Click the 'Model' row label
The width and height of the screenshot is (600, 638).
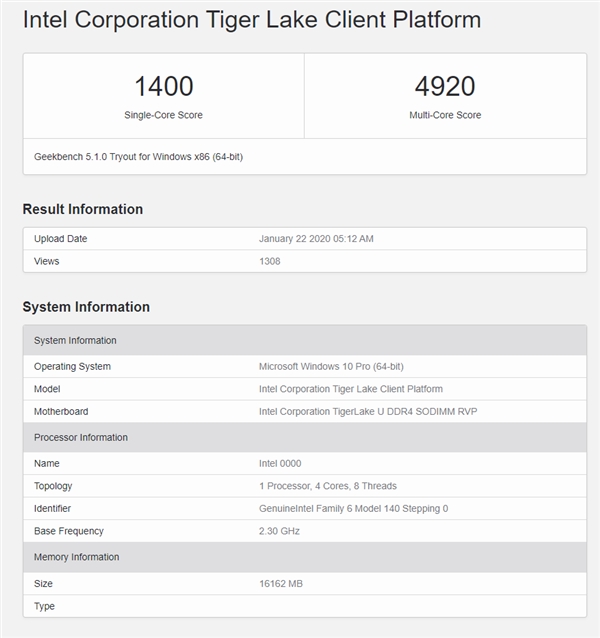point(47,389)
